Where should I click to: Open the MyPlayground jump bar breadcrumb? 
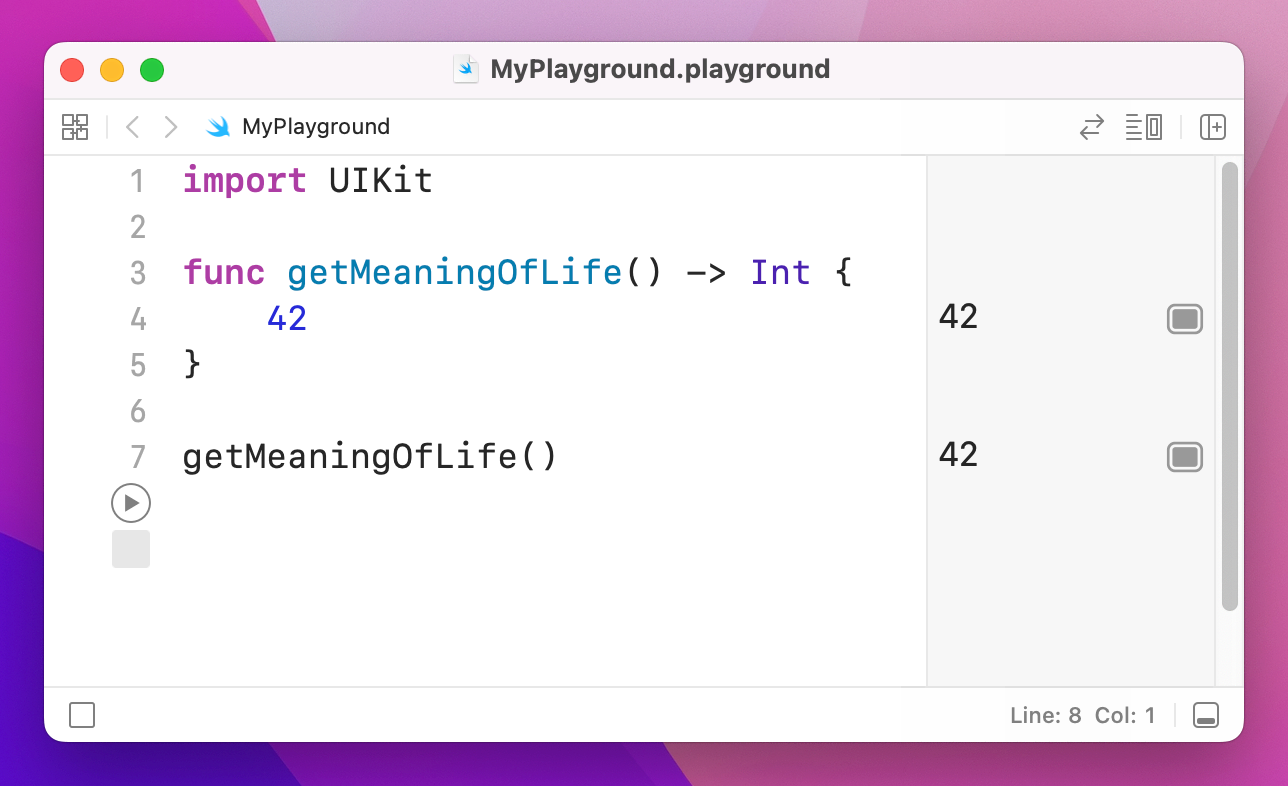click(316, 127)
